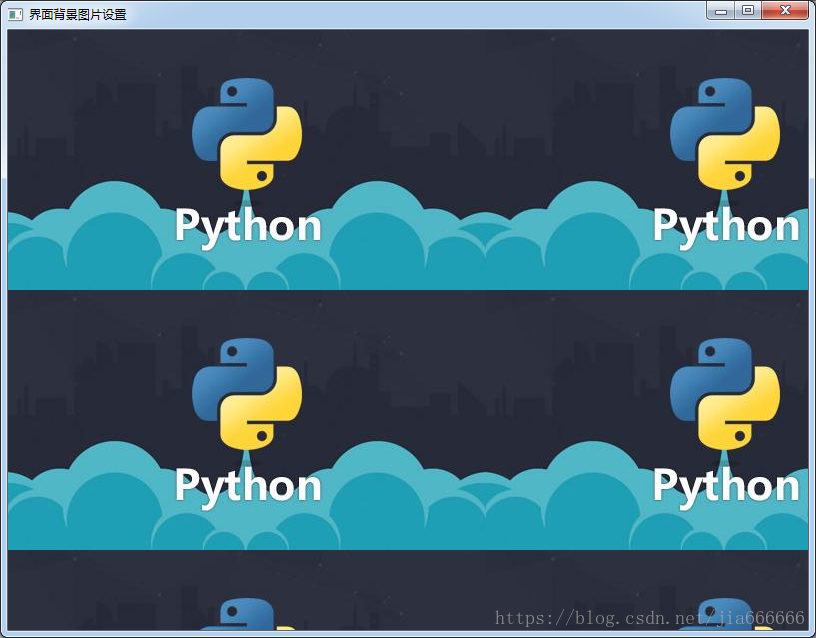Click the teal cloud band between the two tile rows
Screen dimensions: 816x638
[450, 270]
